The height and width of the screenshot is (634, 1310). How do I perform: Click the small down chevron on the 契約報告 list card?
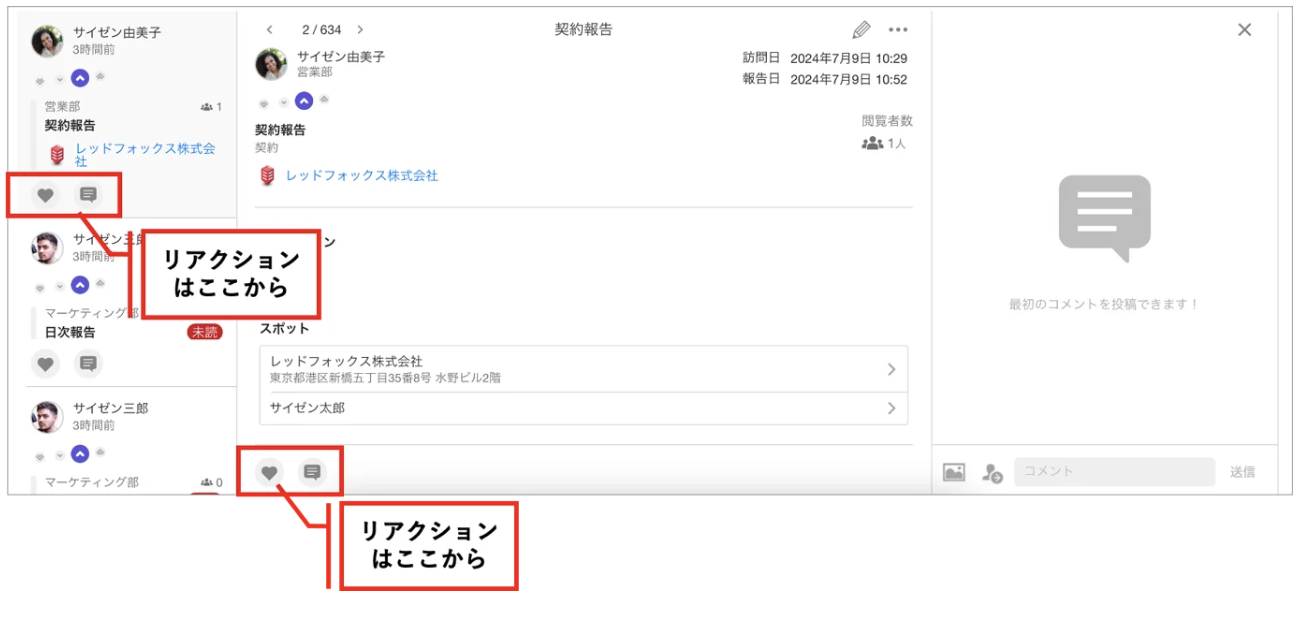[x=59, y=79]
